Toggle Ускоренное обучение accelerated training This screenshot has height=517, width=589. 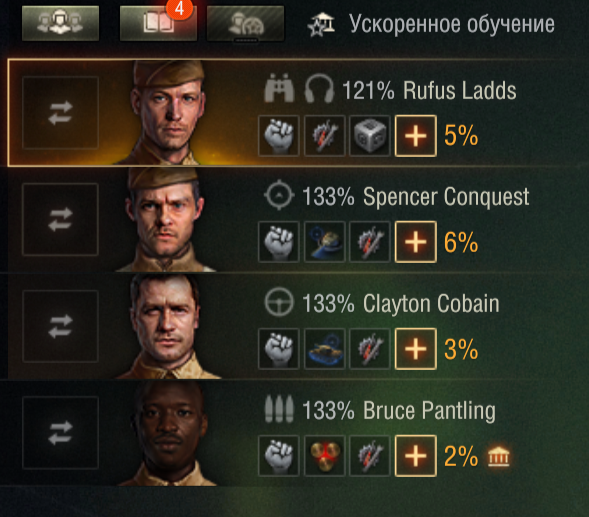pyautogui.click(x=431, y=24)
